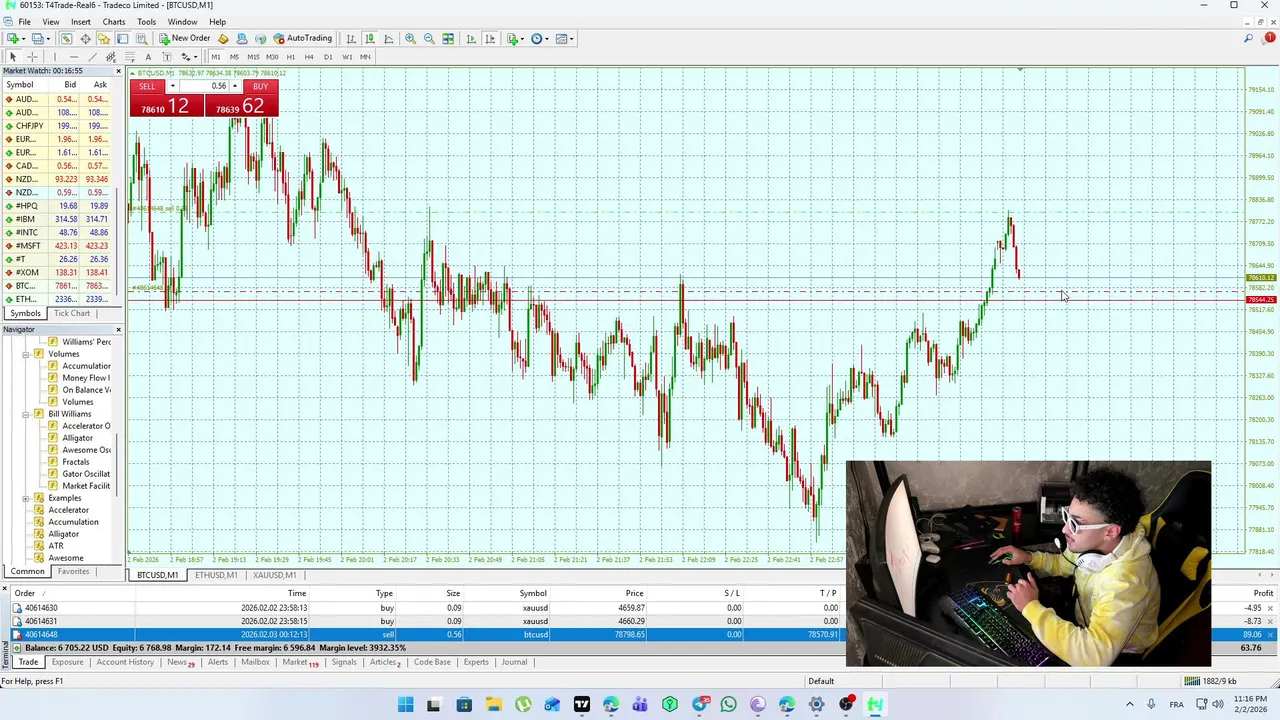
Task: Open the Templates dropdown
Action: (565, 38)
